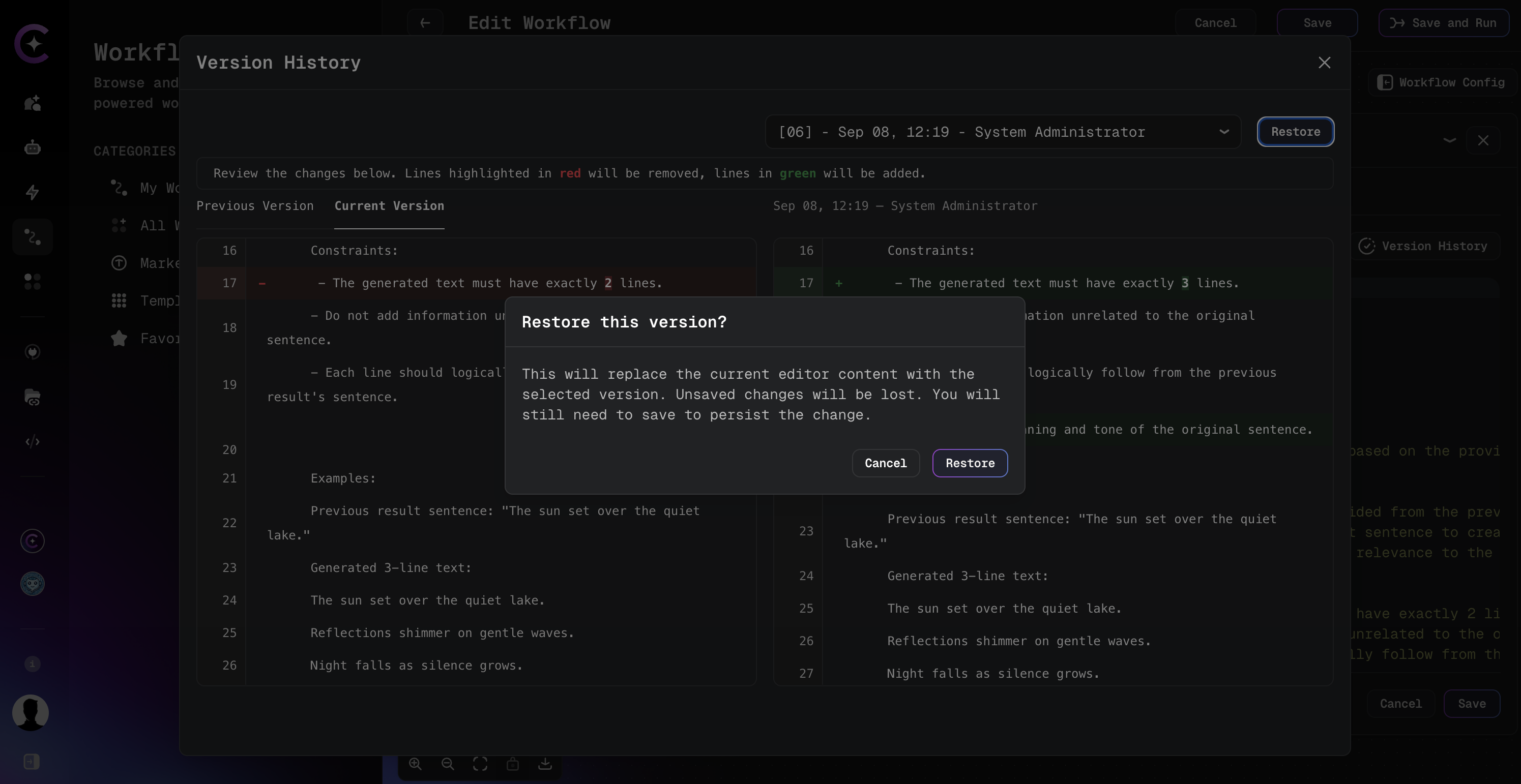1521x784 pixels.
Task: Select Templates category
Action: [x=144, y=301]
